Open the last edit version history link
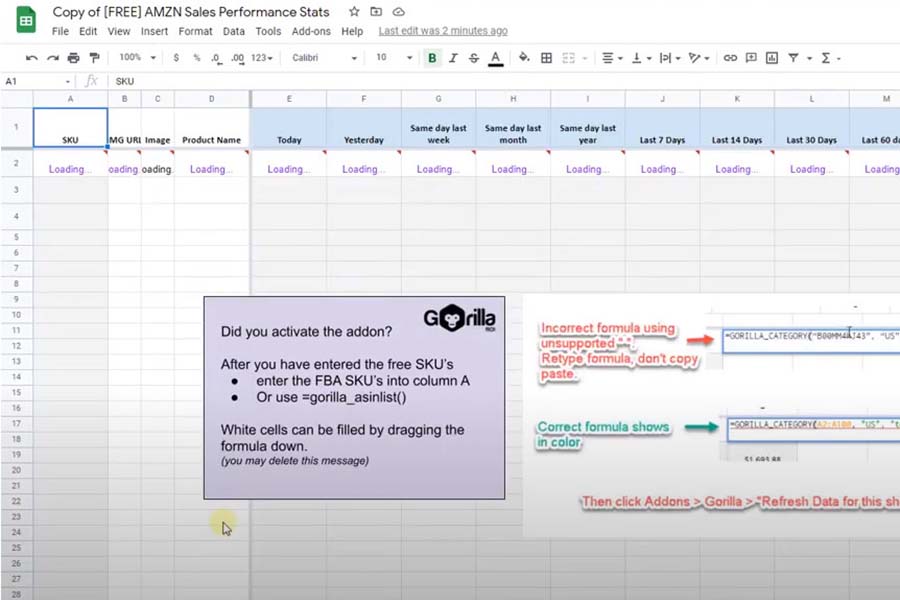 point(443,31)
